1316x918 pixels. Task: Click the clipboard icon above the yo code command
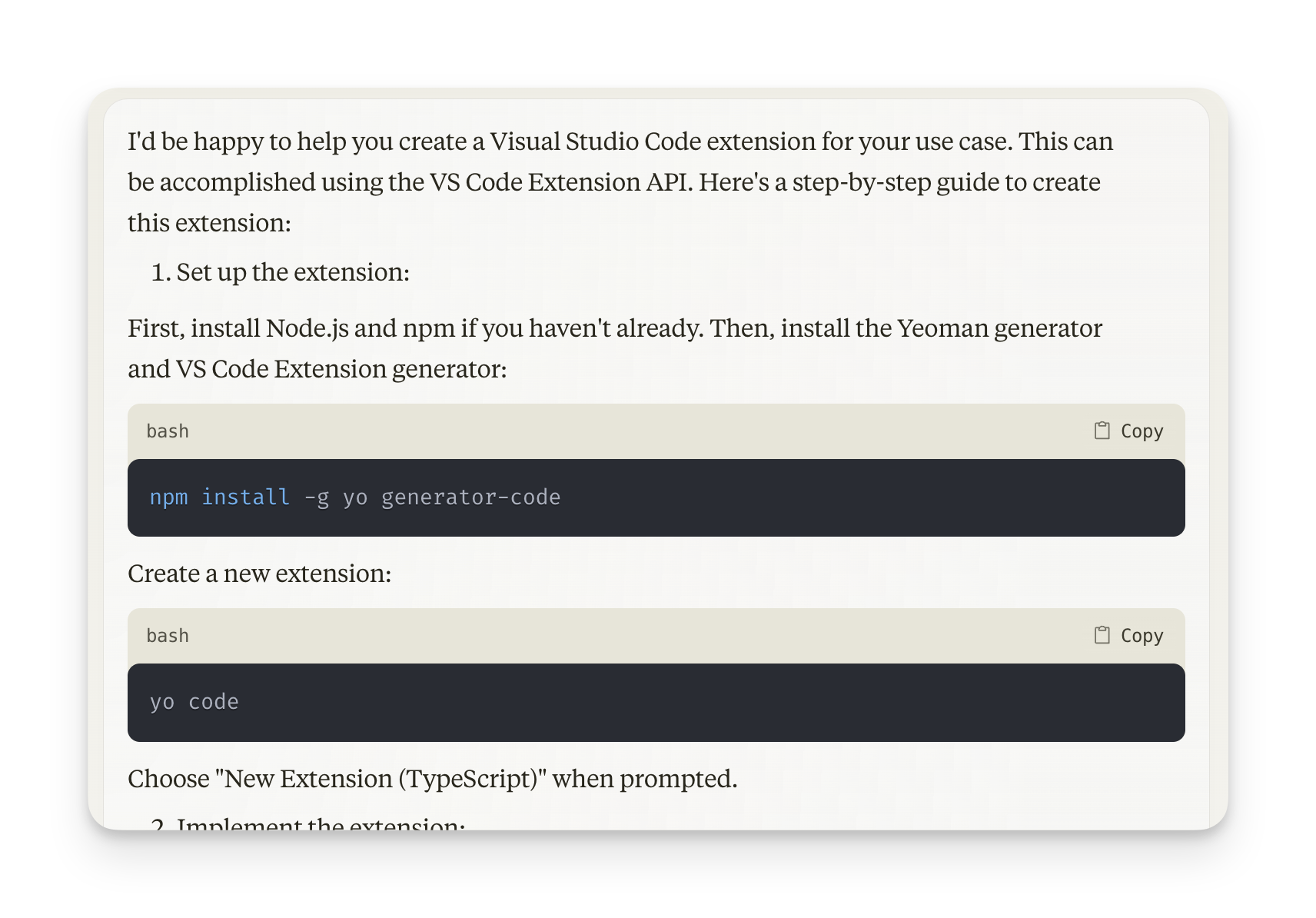(x=1102, y=635)
